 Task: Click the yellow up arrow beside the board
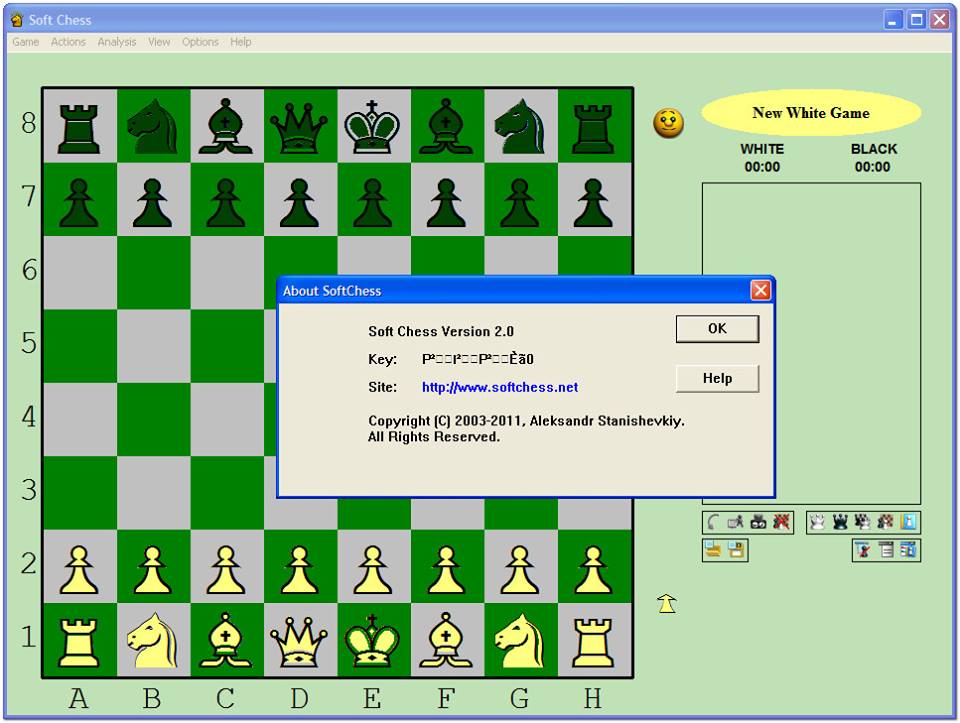coord(667,603)
